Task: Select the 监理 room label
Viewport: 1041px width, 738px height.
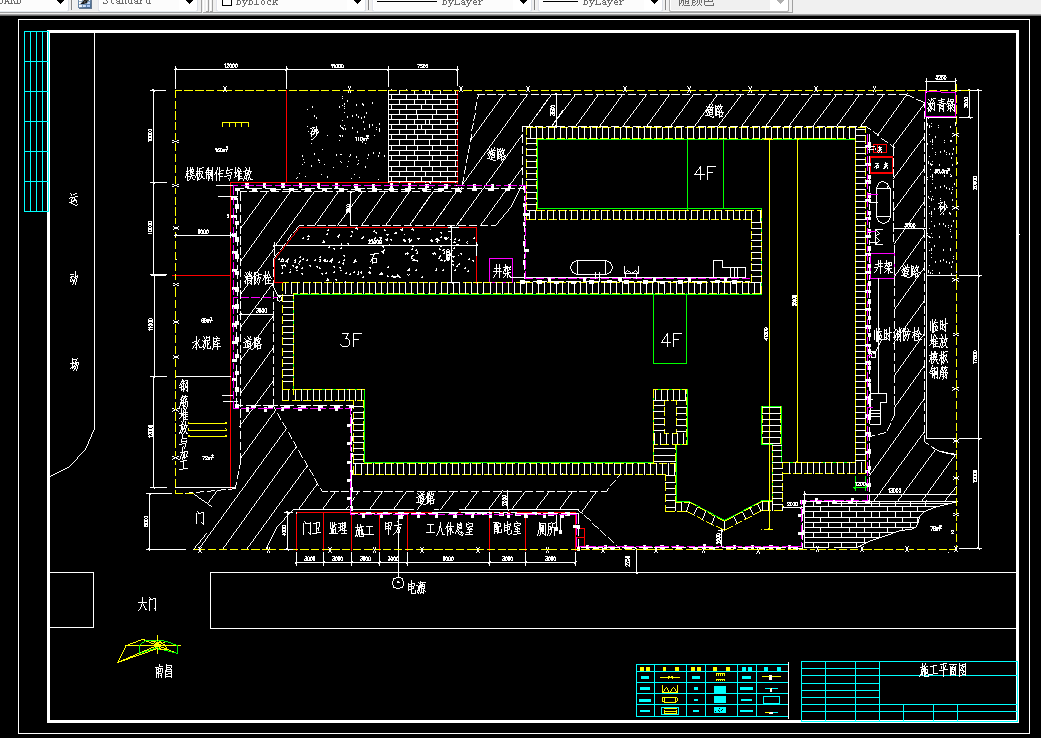Action: click(337, 529)
